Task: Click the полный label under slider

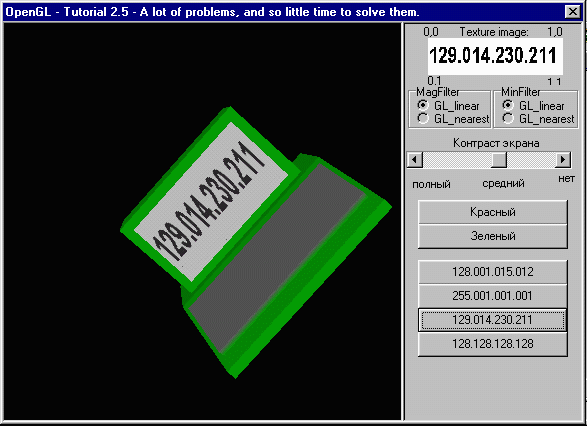Action: point(431,185)
